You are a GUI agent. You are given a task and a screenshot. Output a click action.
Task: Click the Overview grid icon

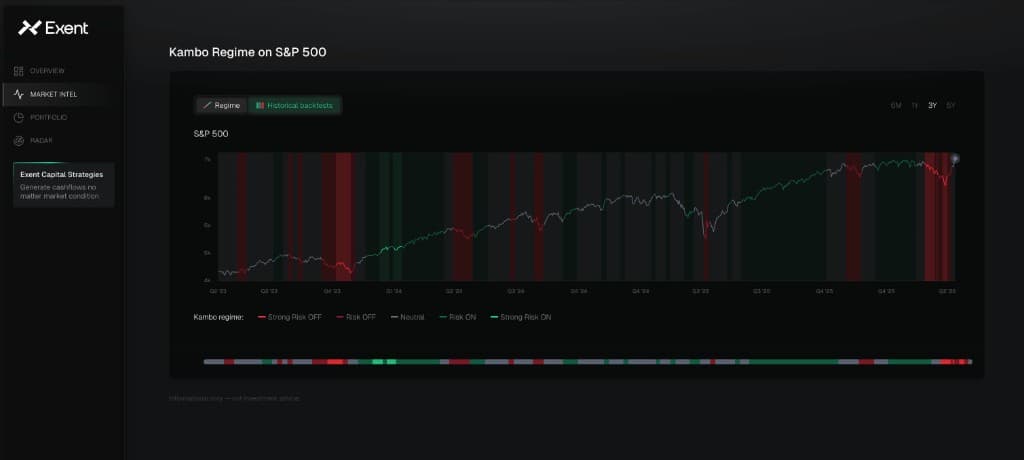pyautogui.click(x=18, y=71)
